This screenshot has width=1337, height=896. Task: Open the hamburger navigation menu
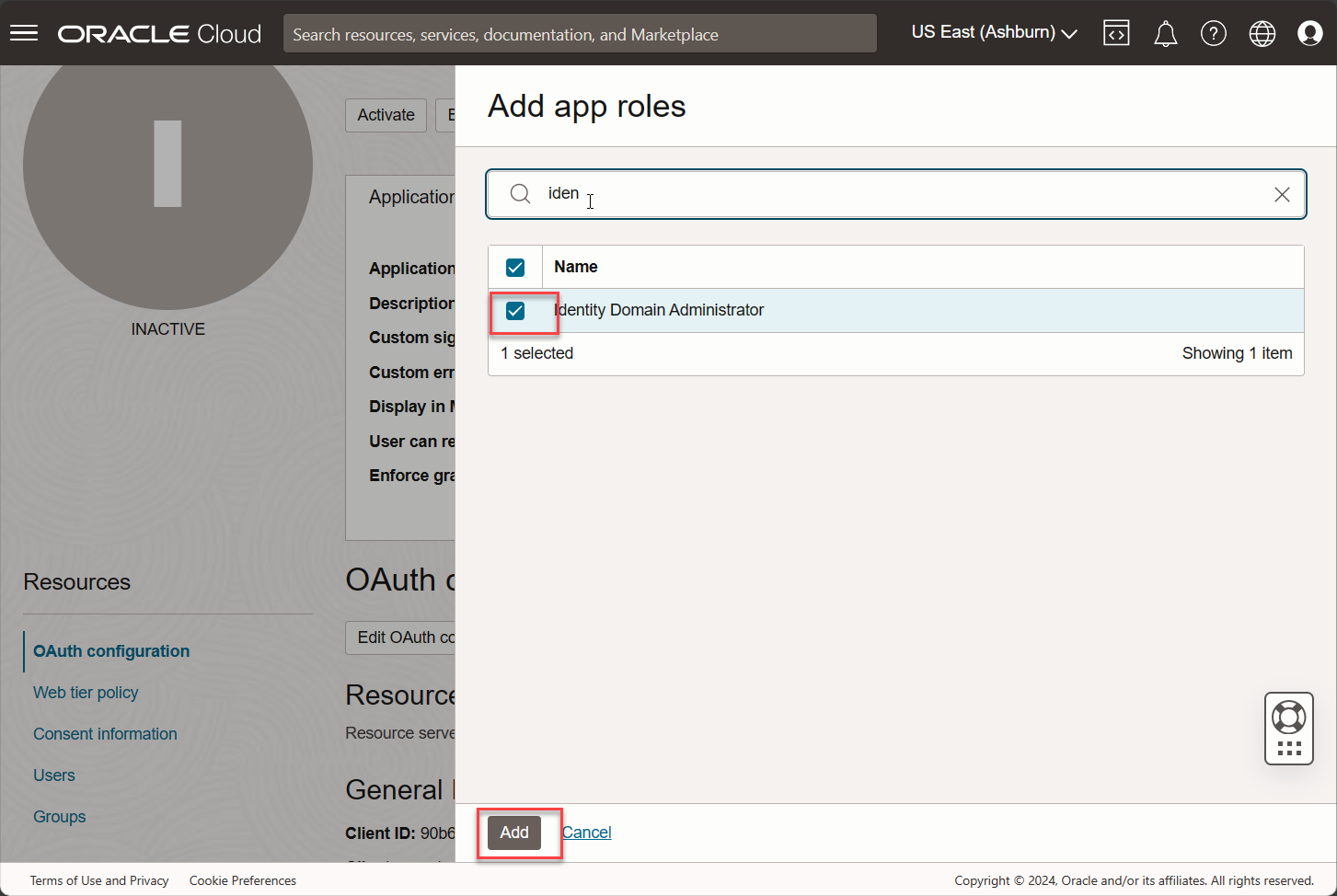[x=24, y=33]
